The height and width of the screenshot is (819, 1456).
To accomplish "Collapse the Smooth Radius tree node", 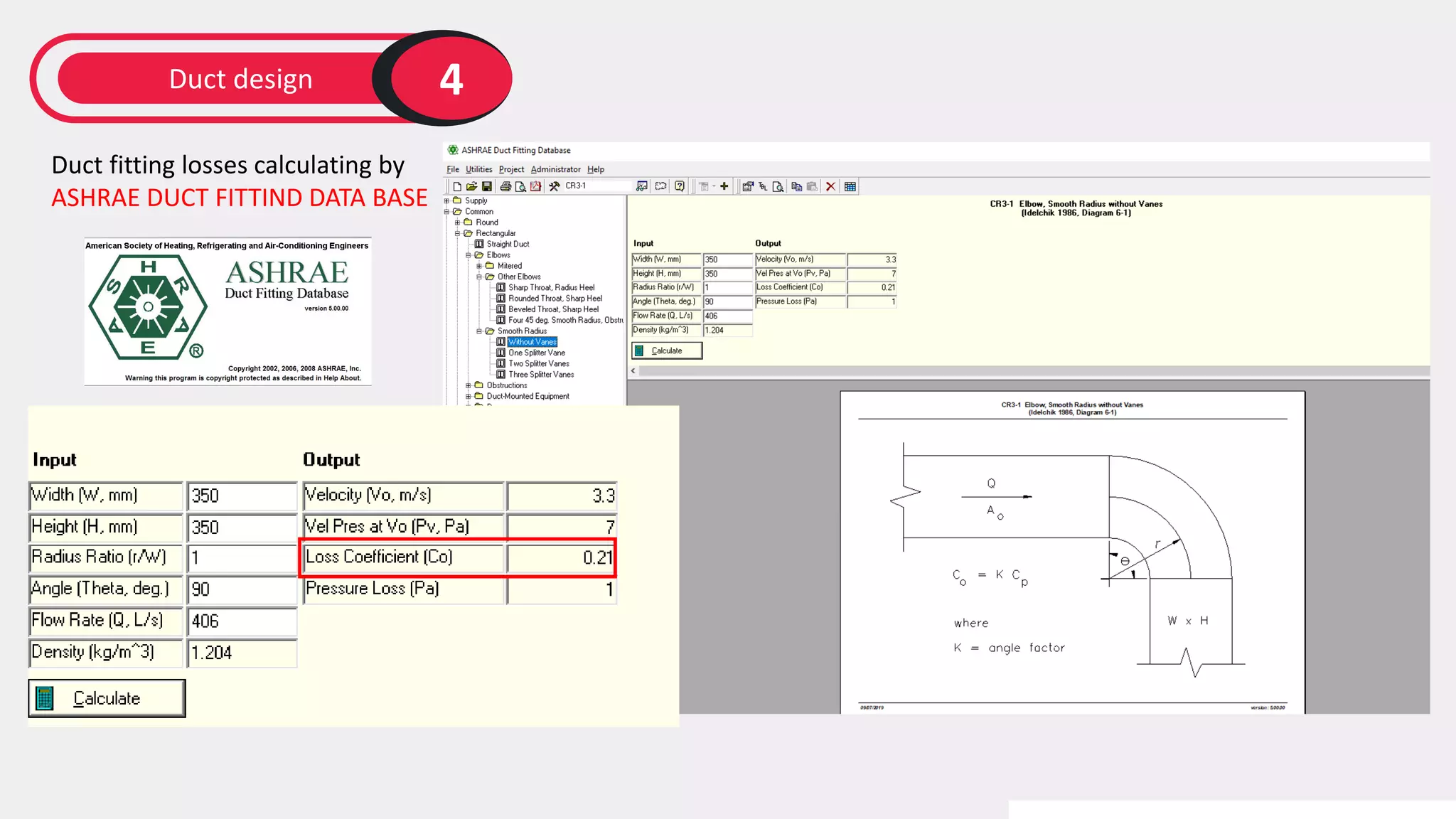I will [x=479, y=331].
